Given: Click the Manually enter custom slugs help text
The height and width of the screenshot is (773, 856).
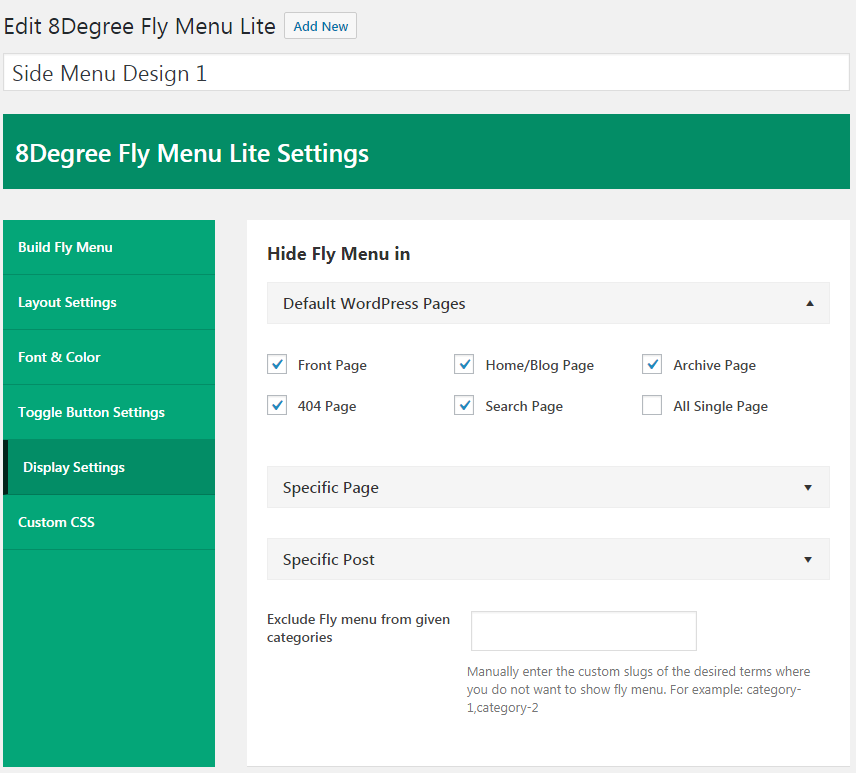Looking at the screenshot, I should click(x=638, y=689).
